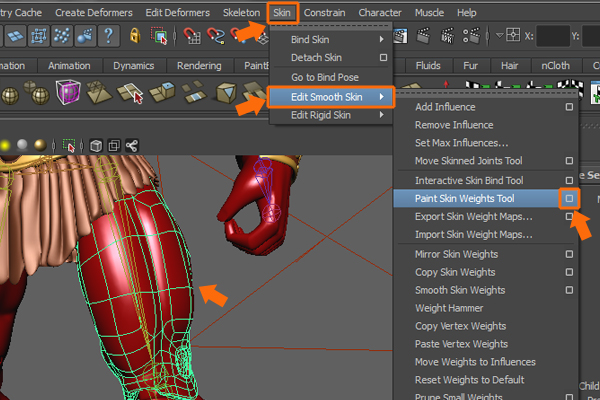Switch to the Dynamics shelf tab
This screenshot has height=400, width=600.
tap(133, 66)
